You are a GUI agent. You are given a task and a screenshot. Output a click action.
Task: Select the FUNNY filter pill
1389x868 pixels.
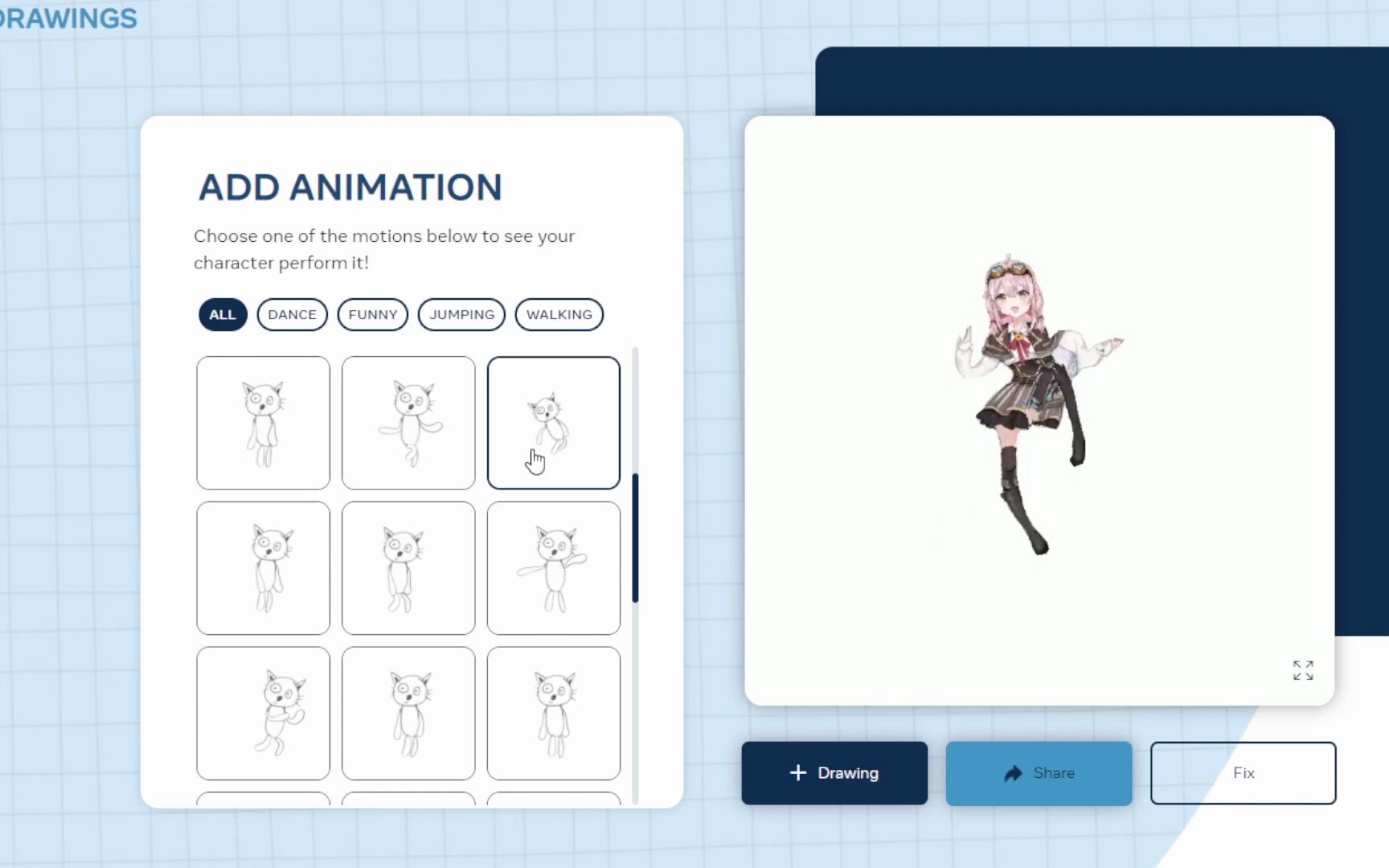coord(373,314)
